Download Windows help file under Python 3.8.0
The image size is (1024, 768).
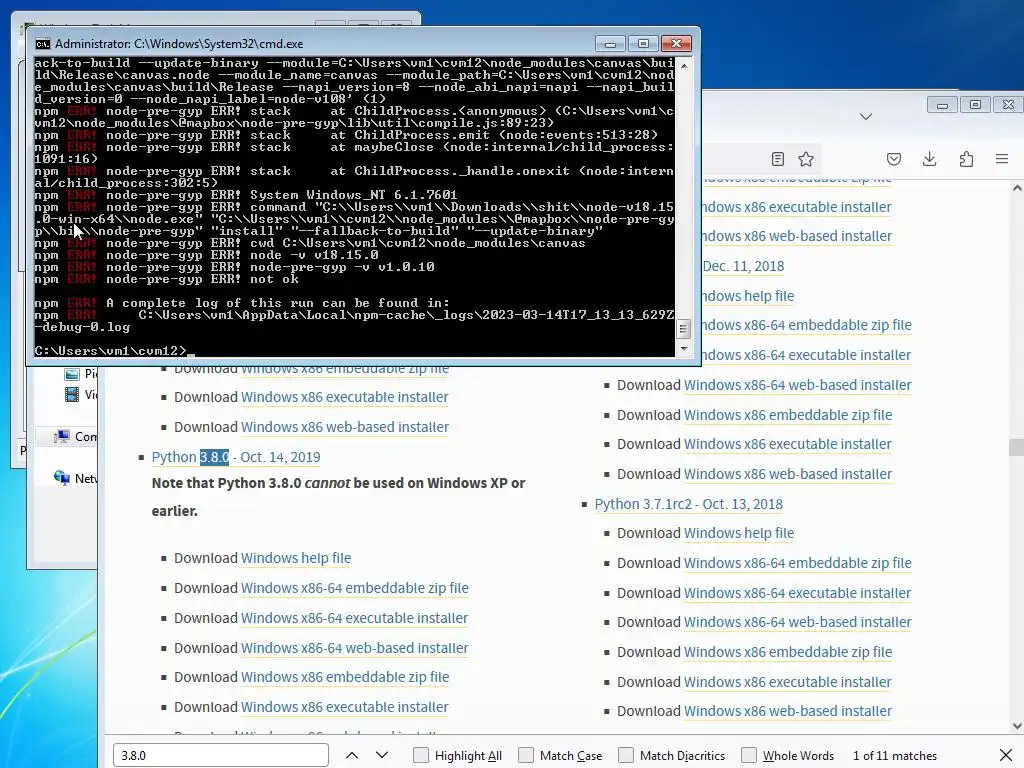click(x=296, y=558)
